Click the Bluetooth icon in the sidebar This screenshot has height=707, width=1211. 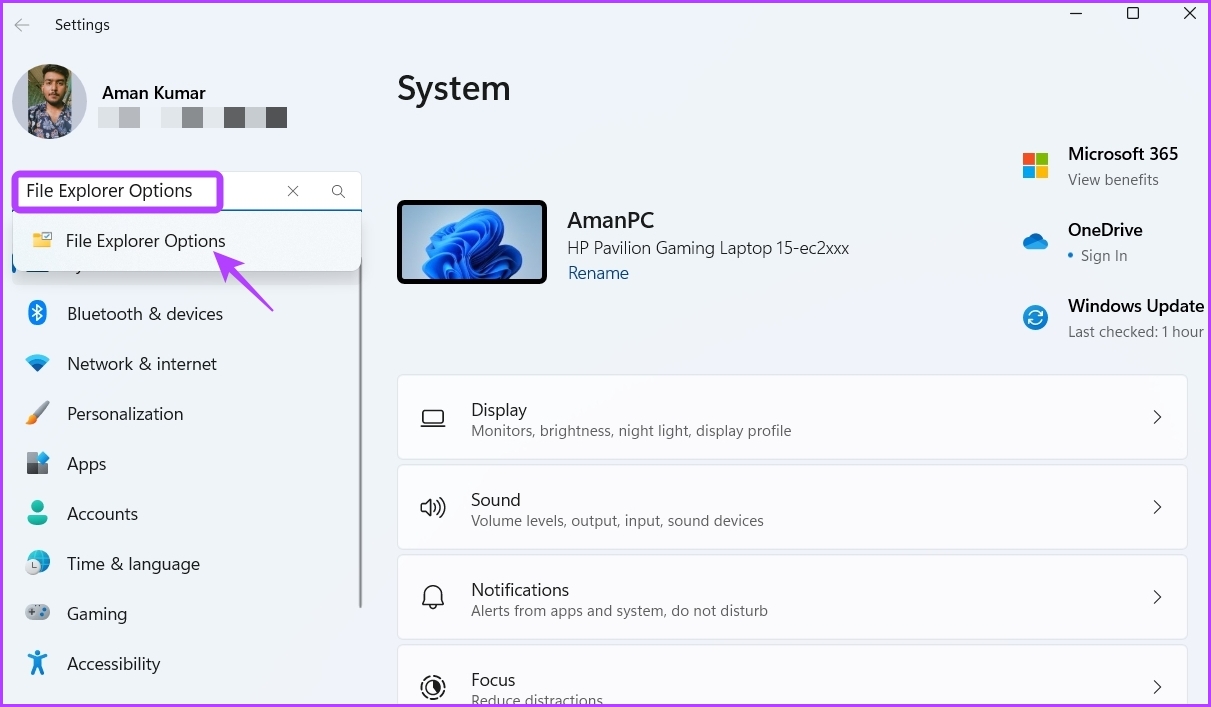click(38, 313)
